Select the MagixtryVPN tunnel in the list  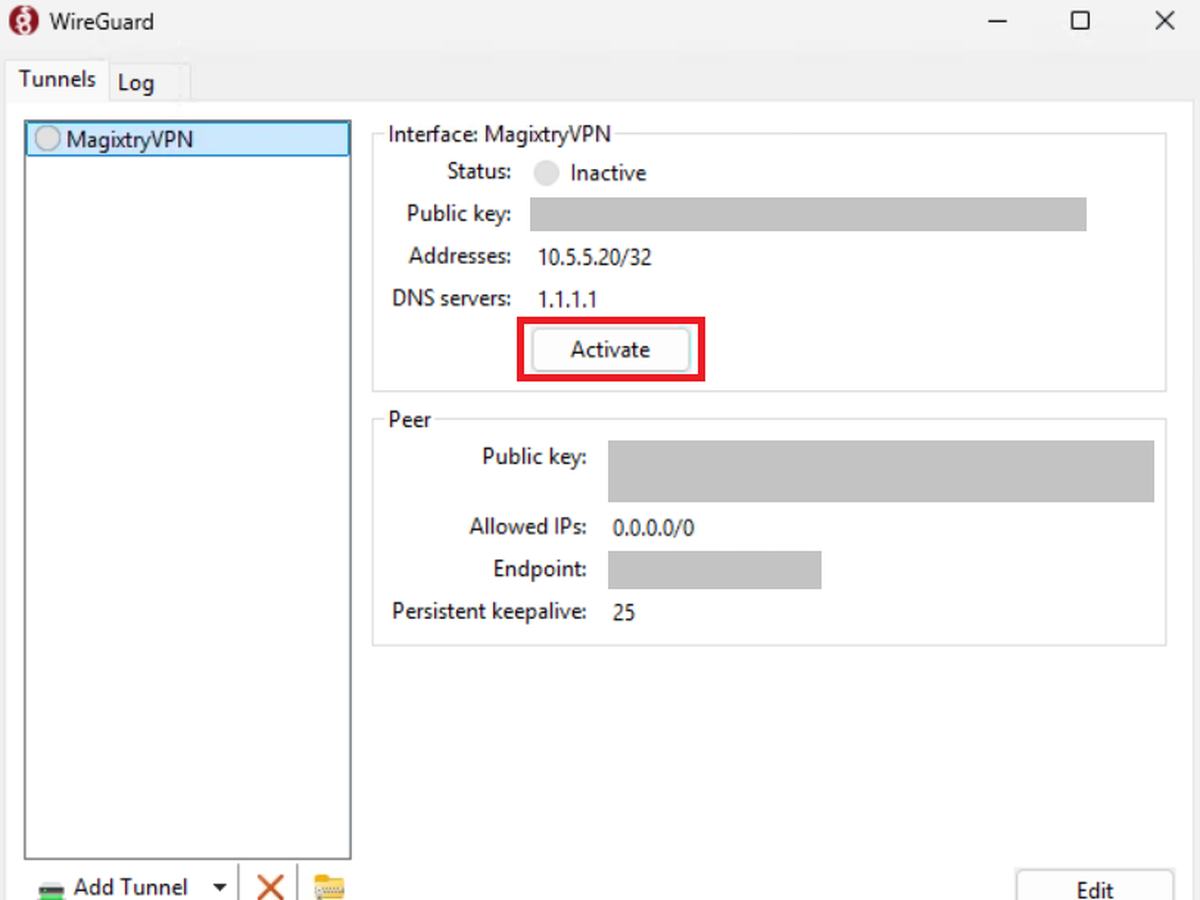pyautogui.click(x=188, y=139)
